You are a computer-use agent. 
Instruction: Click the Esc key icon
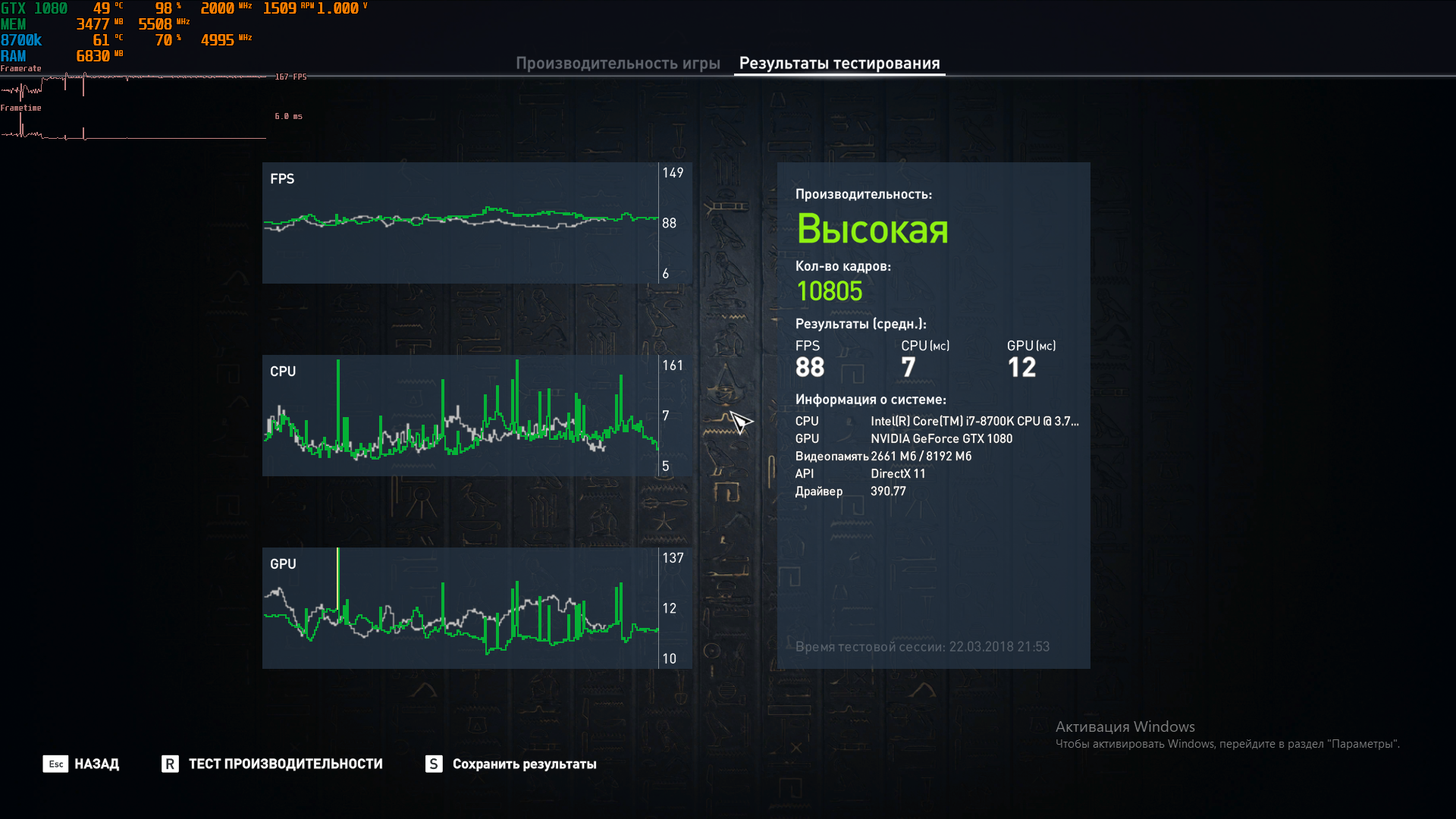(x=55, y=764)
